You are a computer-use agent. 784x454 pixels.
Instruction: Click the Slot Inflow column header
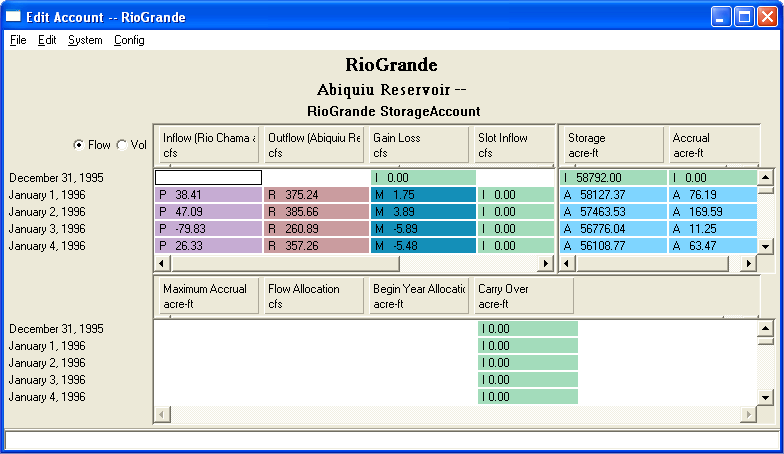(514, 145)
